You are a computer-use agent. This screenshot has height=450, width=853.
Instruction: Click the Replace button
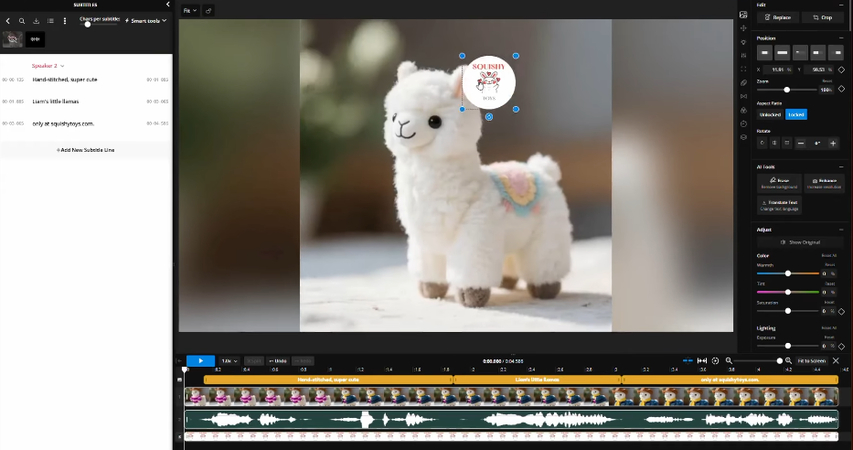click(778, 17)
